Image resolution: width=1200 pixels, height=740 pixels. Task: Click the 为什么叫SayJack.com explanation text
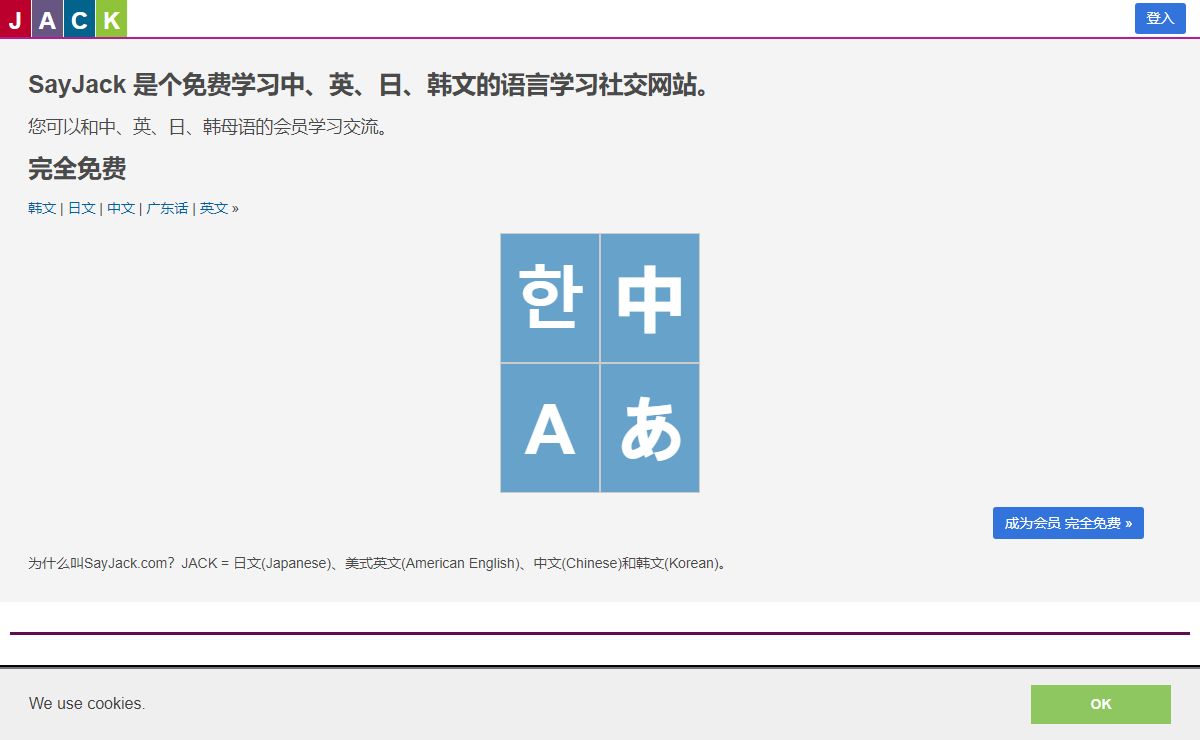(x=378, y=563)
